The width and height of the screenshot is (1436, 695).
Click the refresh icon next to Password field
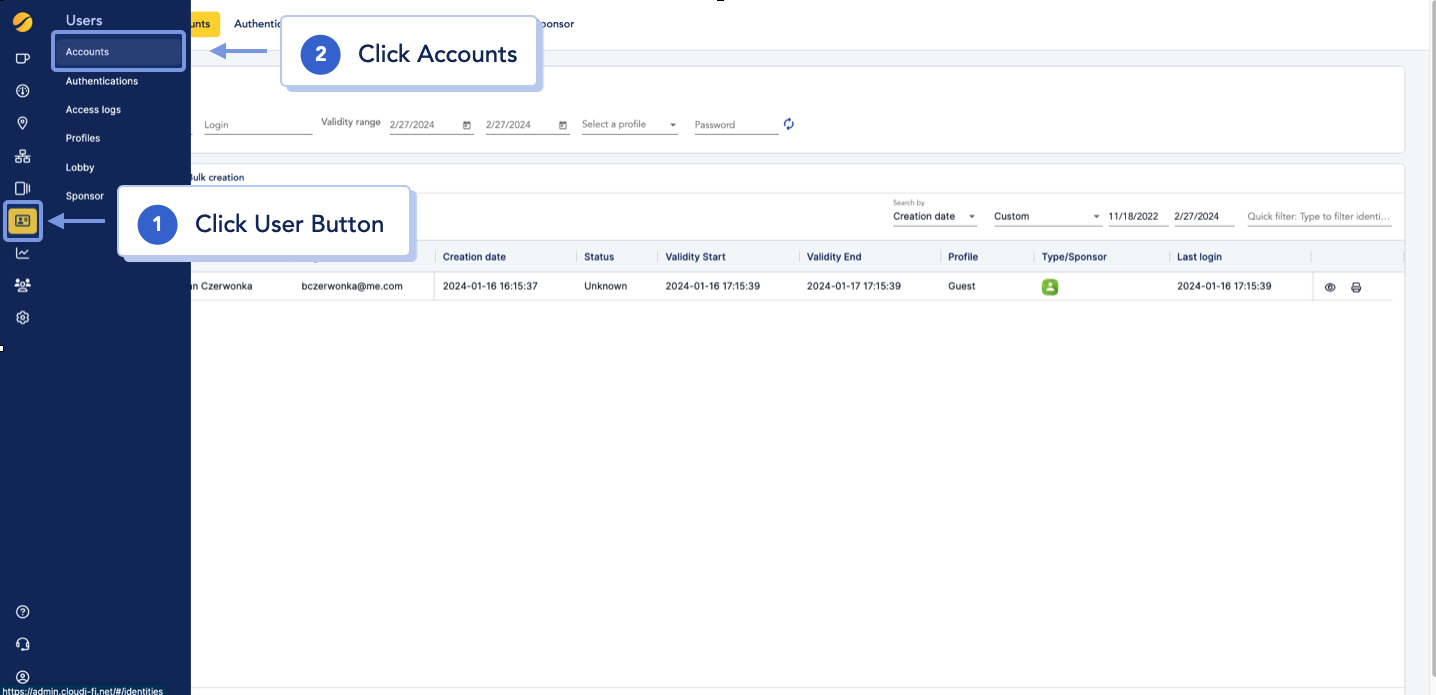point(788,124)
